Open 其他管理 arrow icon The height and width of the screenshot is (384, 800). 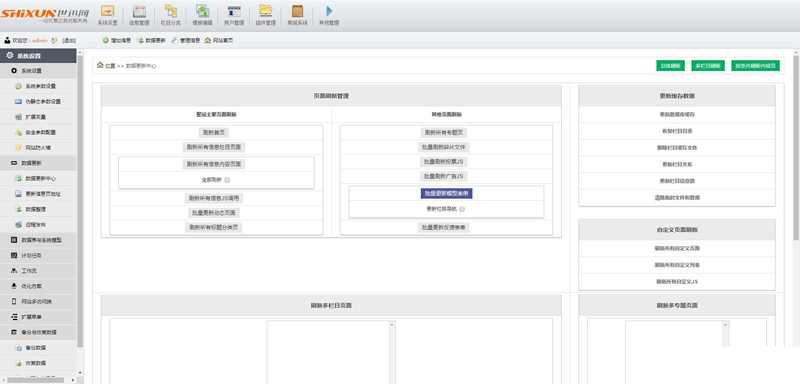coord(329,11)
